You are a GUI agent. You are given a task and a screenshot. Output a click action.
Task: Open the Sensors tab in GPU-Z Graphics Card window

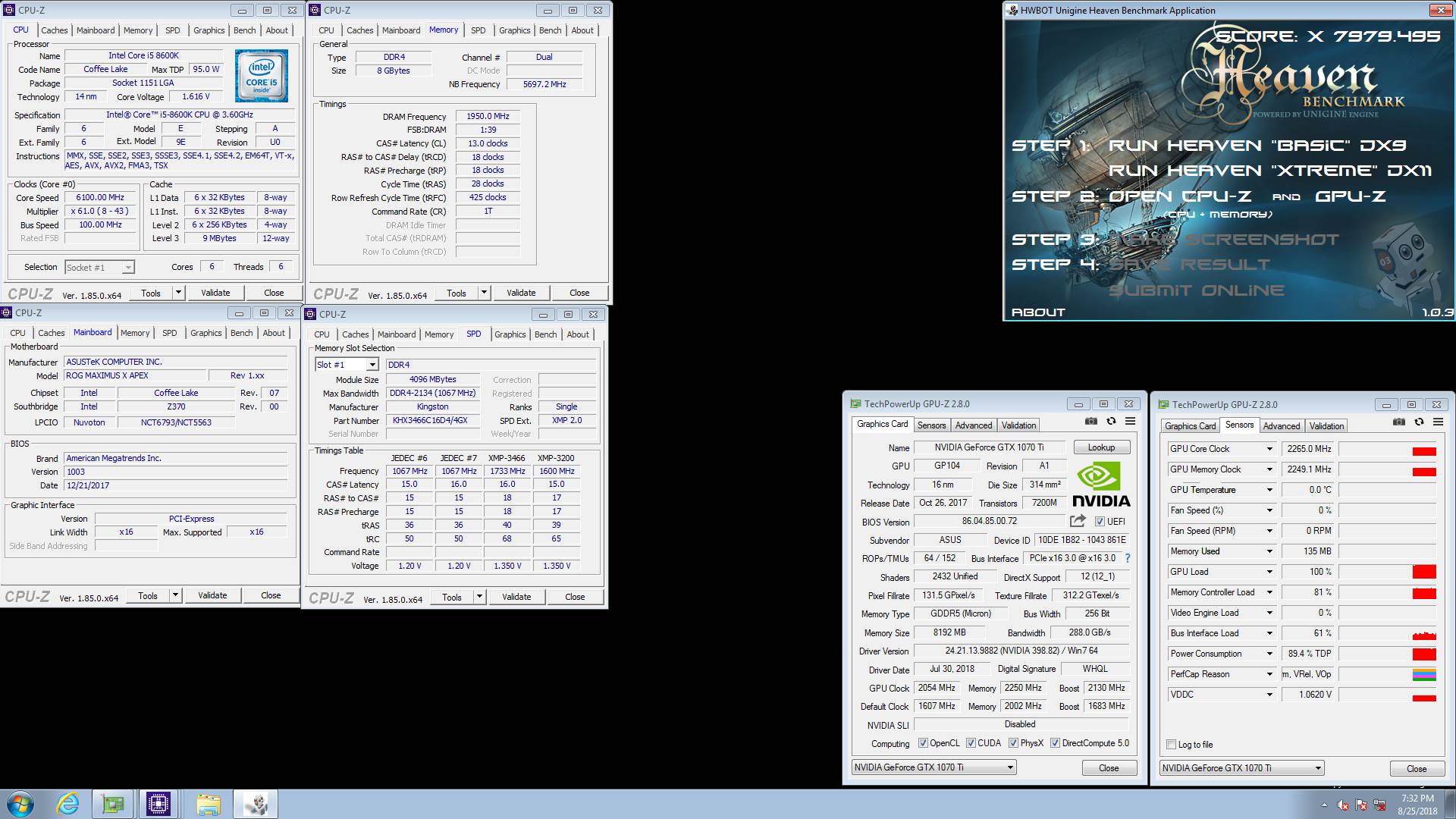[931, 425]
